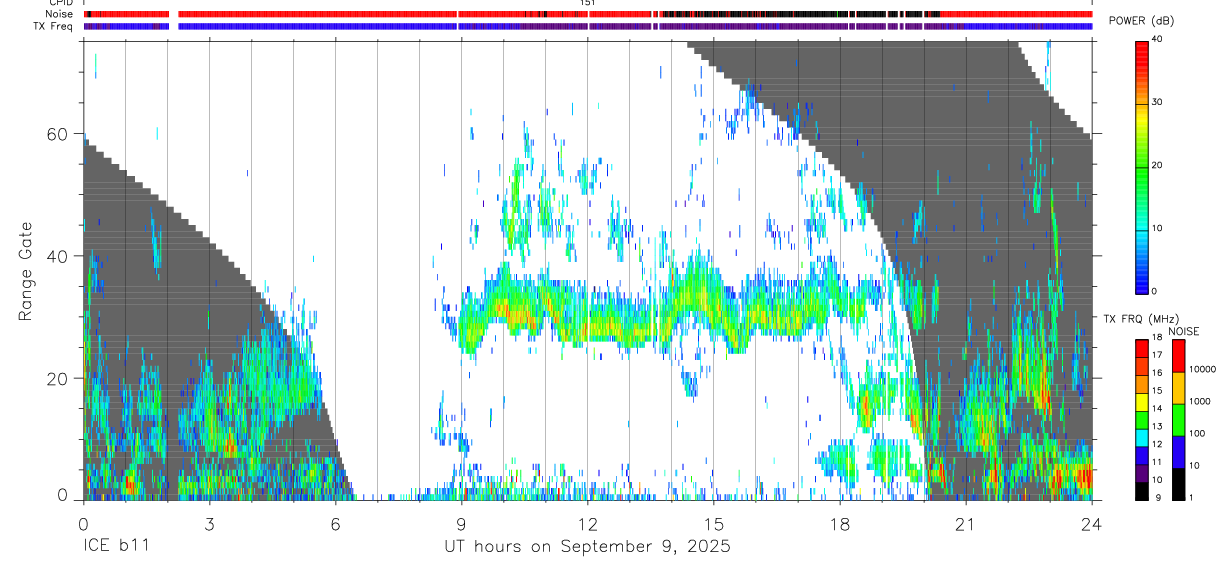Click the '1' value on NOISE scale

1193,497
